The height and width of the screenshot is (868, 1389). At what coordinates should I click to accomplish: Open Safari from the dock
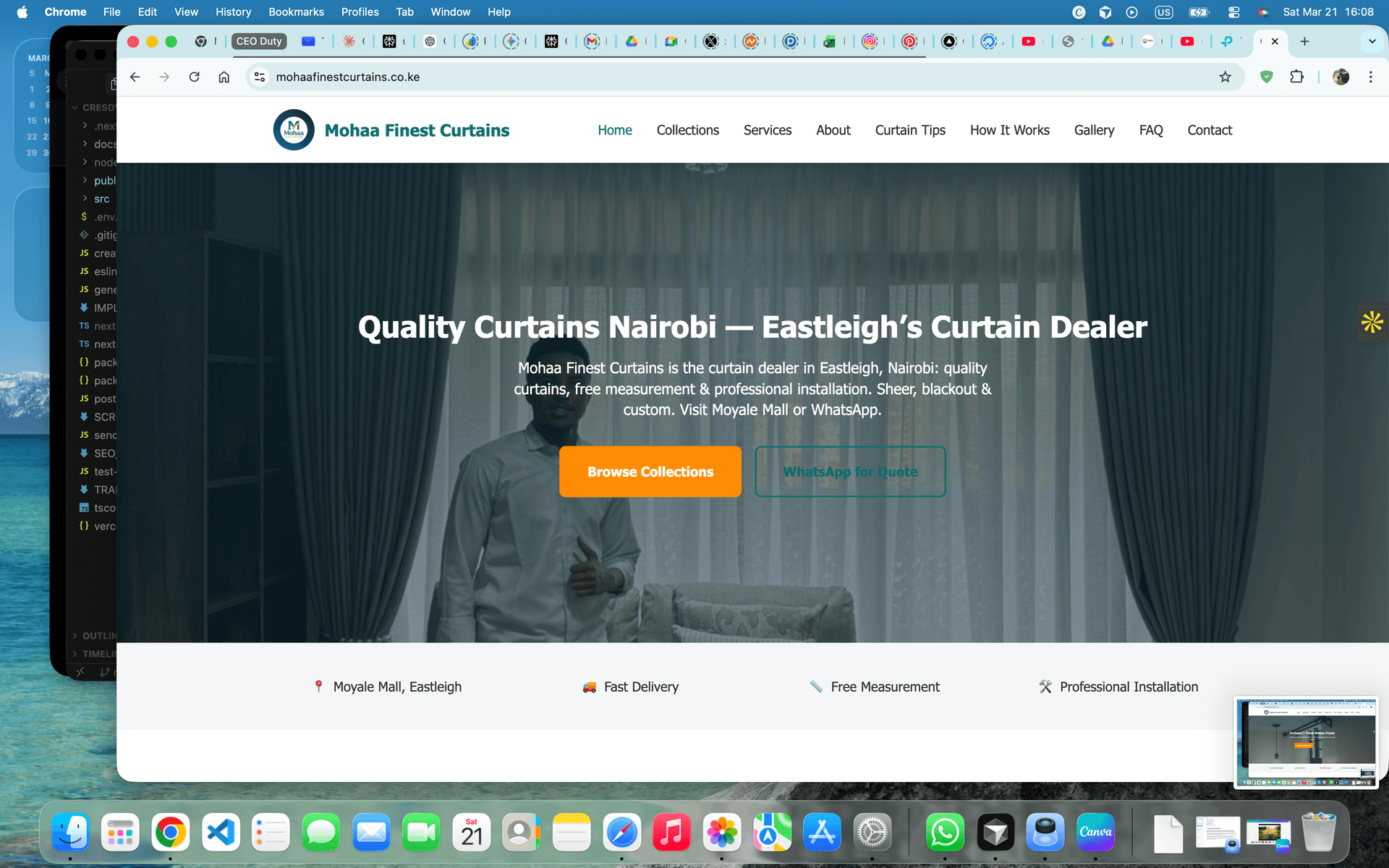pyautogui.click(x=622, y=833)
